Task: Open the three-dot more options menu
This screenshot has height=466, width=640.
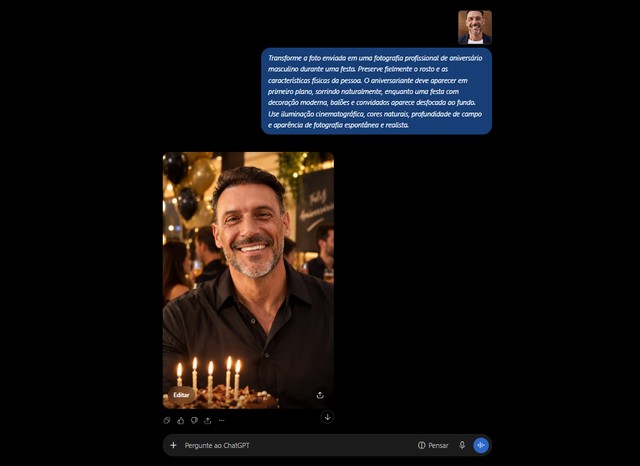Action: point(221,420)
